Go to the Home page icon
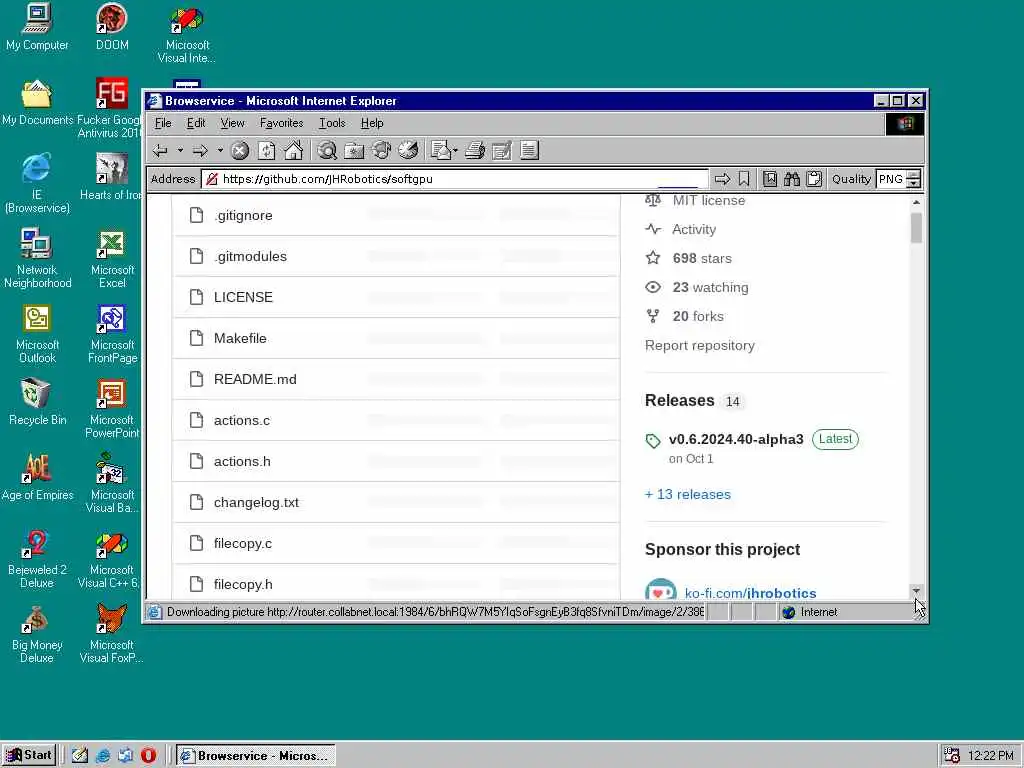1024x768 pixels. (293, 151)
